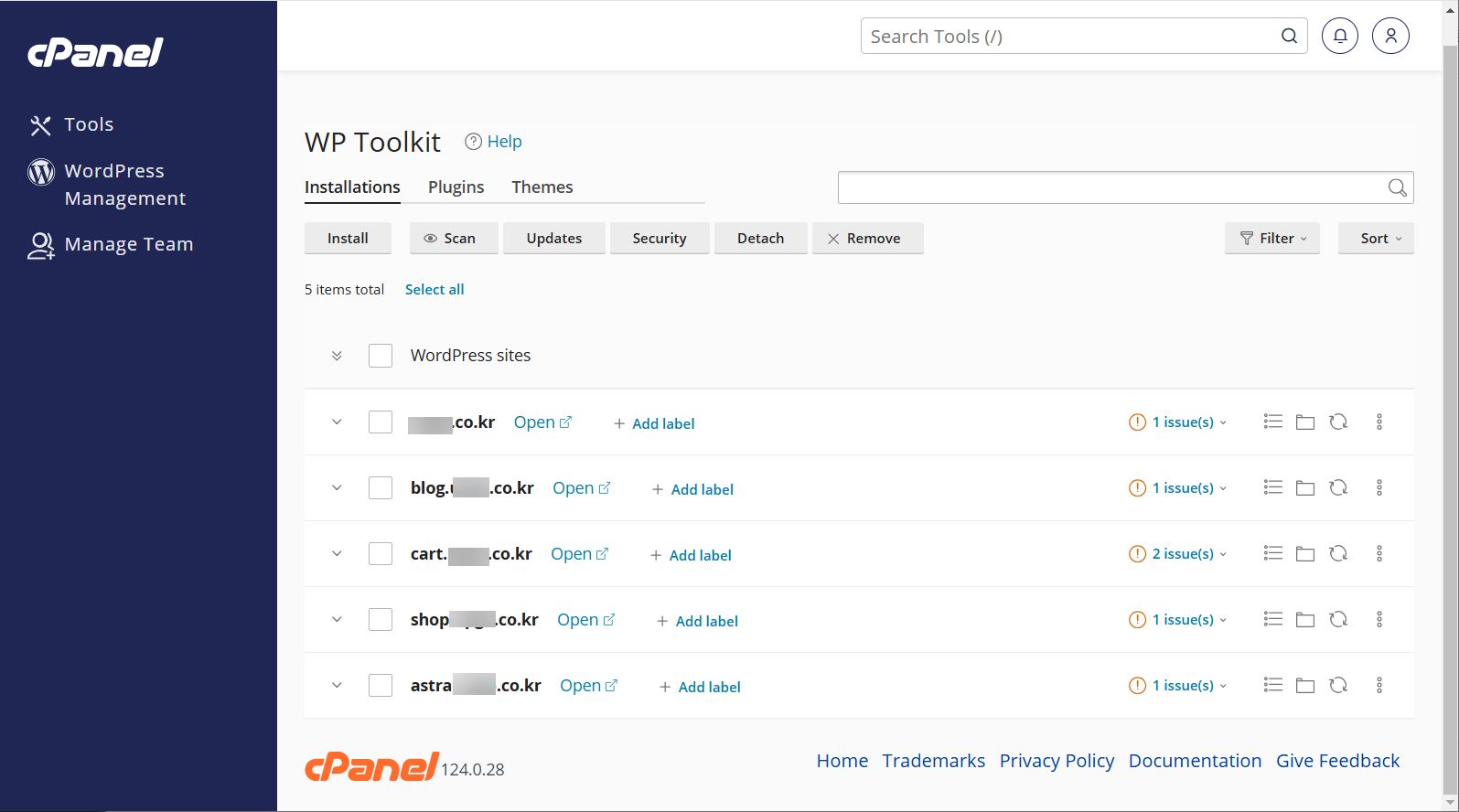
Task: Select the Installations tab
Action: [x=352, y=187]
